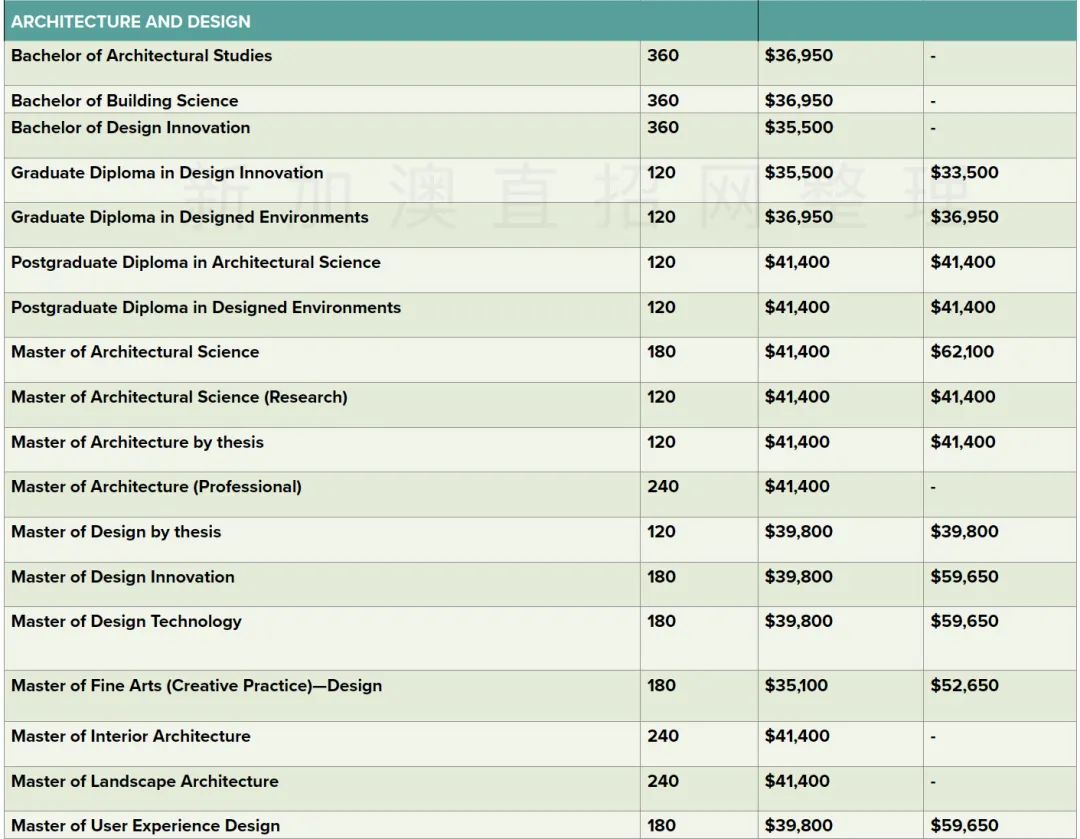Select 120 points for Graduate Diploma in Design Innovation
The height and width of the screenshot is (839, 1080).
(x=661, y=173)
